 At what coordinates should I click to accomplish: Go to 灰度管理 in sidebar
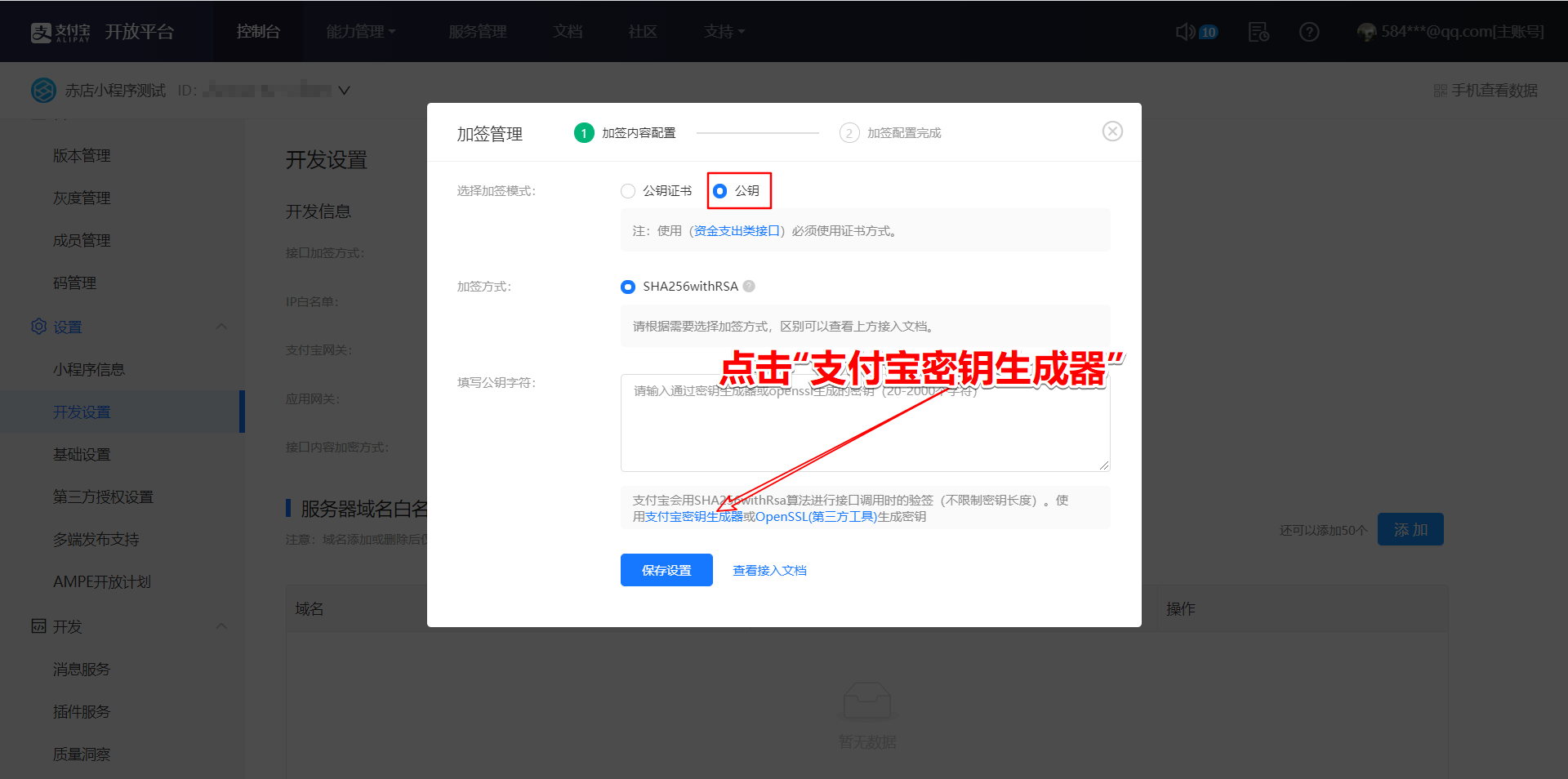[82, 198]
